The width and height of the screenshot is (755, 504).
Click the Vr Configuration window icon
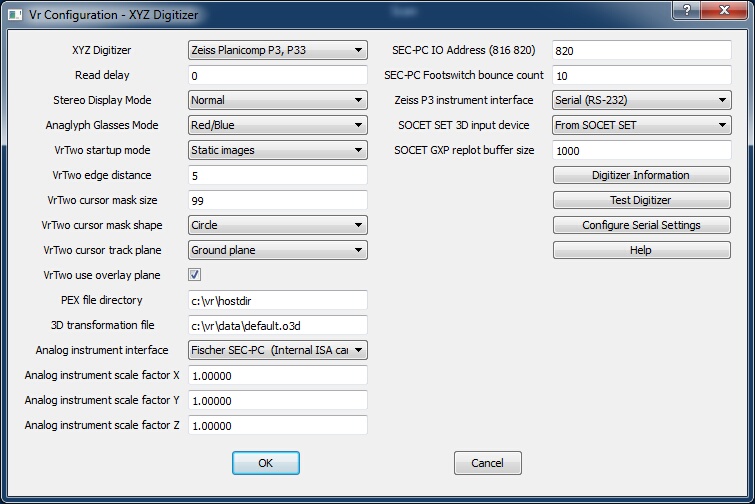[x=15, y=15]
